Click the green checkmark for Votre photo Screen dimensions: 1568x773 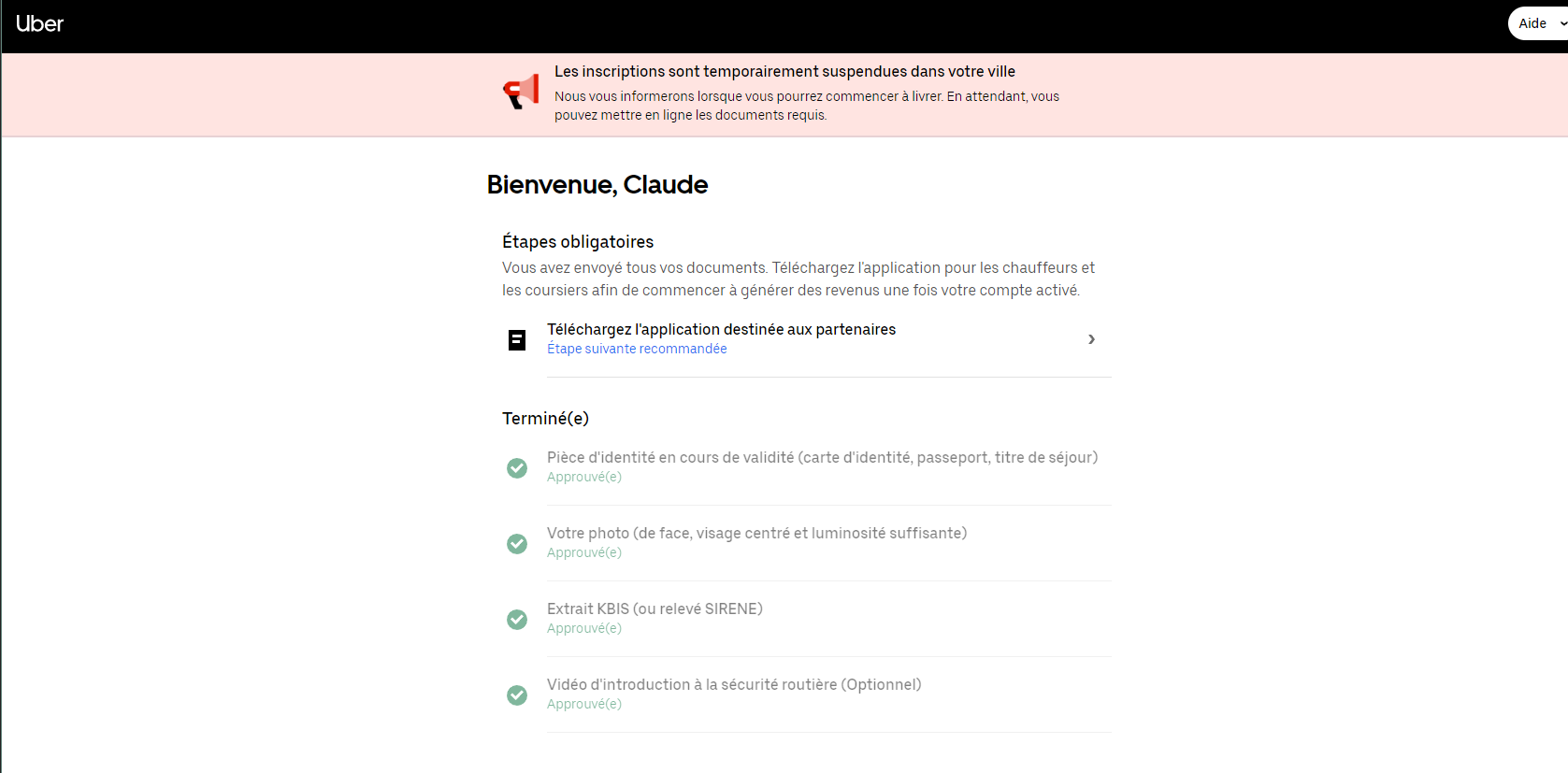click(x=517, y=543)
